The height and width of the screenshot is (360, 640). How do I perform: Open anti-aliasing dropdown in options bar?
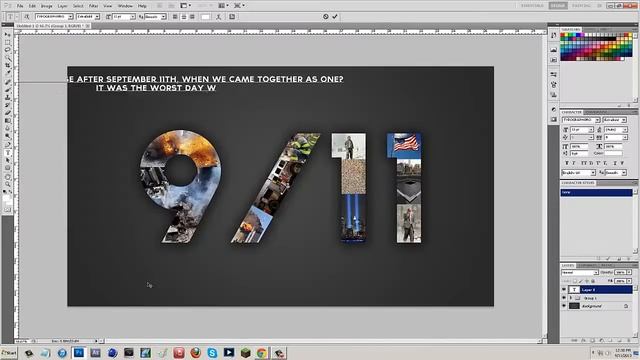pyautogui.click(x=163, y=17)
